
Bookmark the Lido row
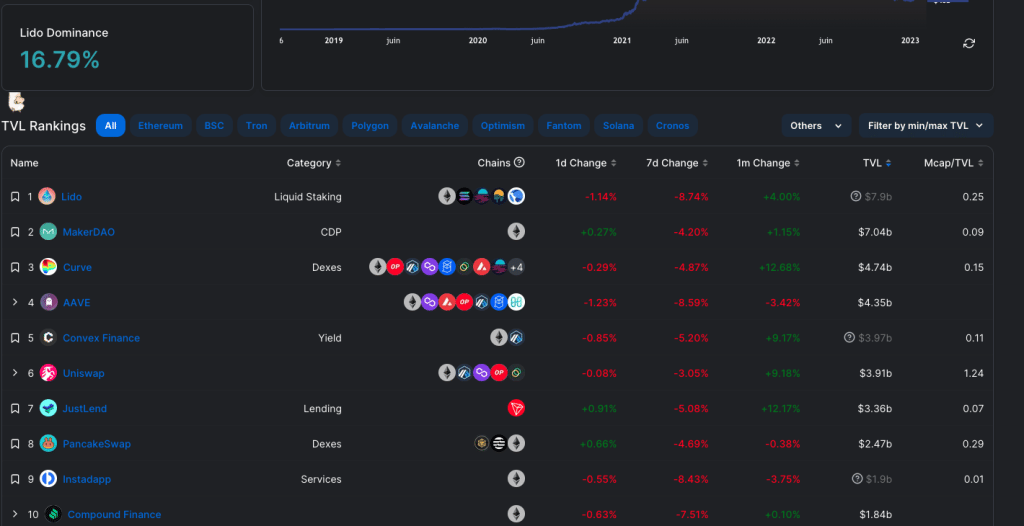[15, 197]
